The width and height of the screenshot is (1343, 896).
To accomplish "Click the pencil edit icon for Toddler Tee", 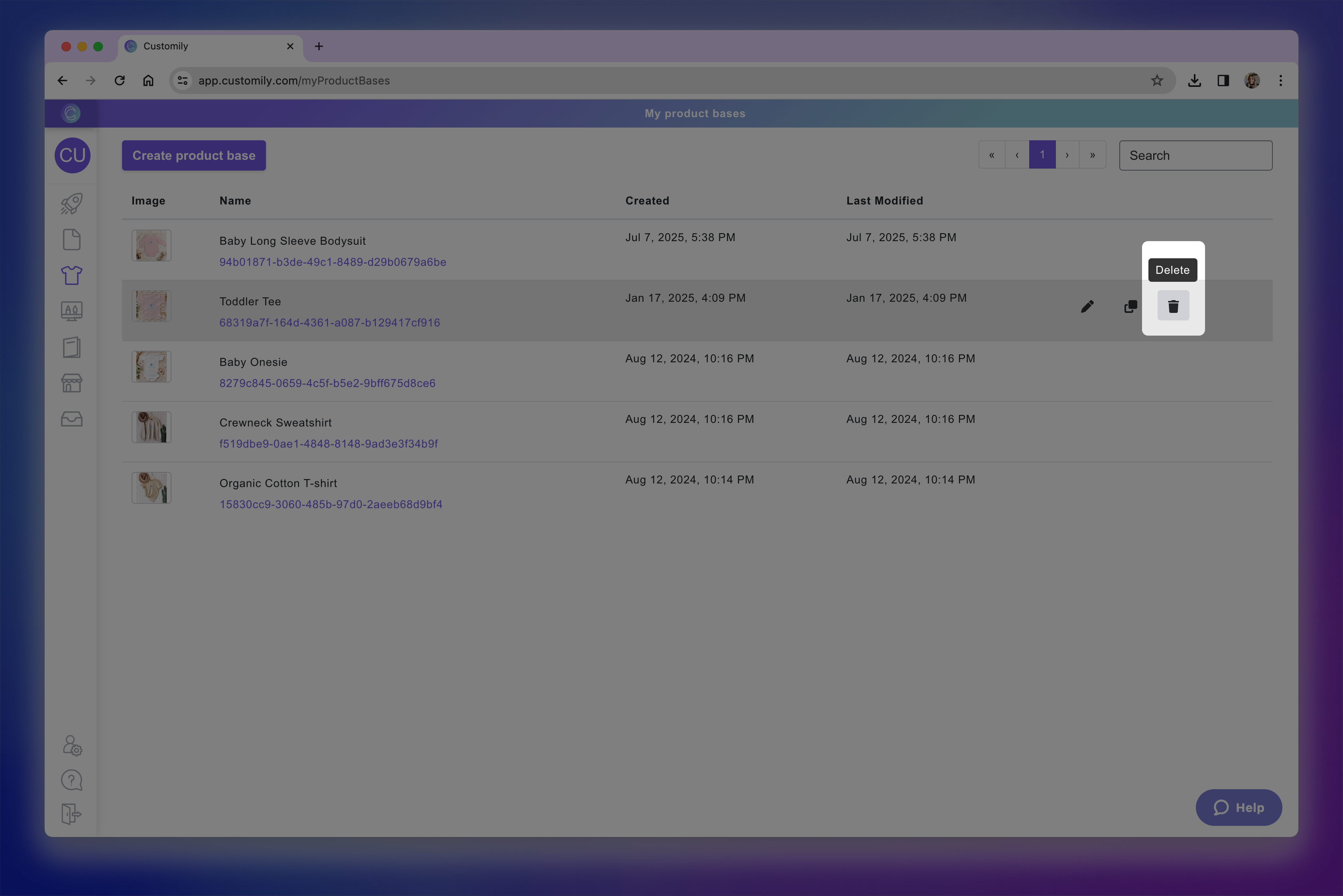I will tap(1087, 306).
